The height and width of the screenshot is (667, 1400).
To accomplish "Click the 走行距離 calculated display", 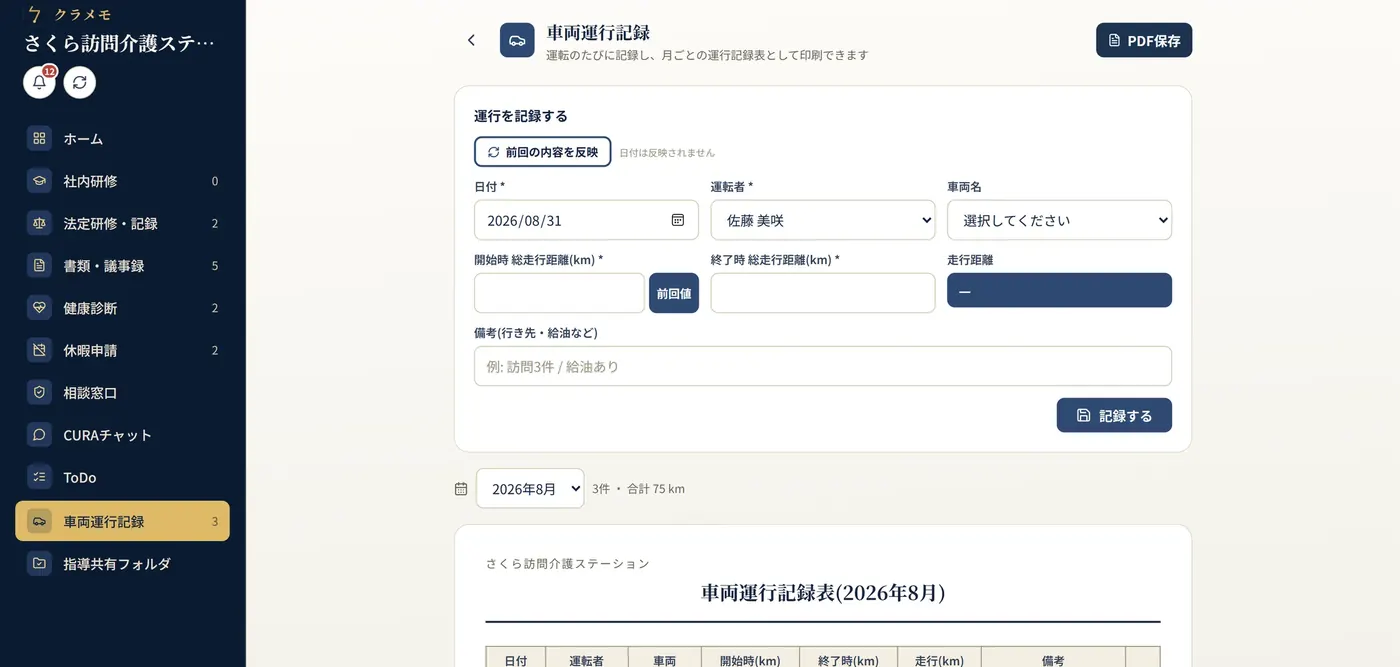I will pos(1059,290).
